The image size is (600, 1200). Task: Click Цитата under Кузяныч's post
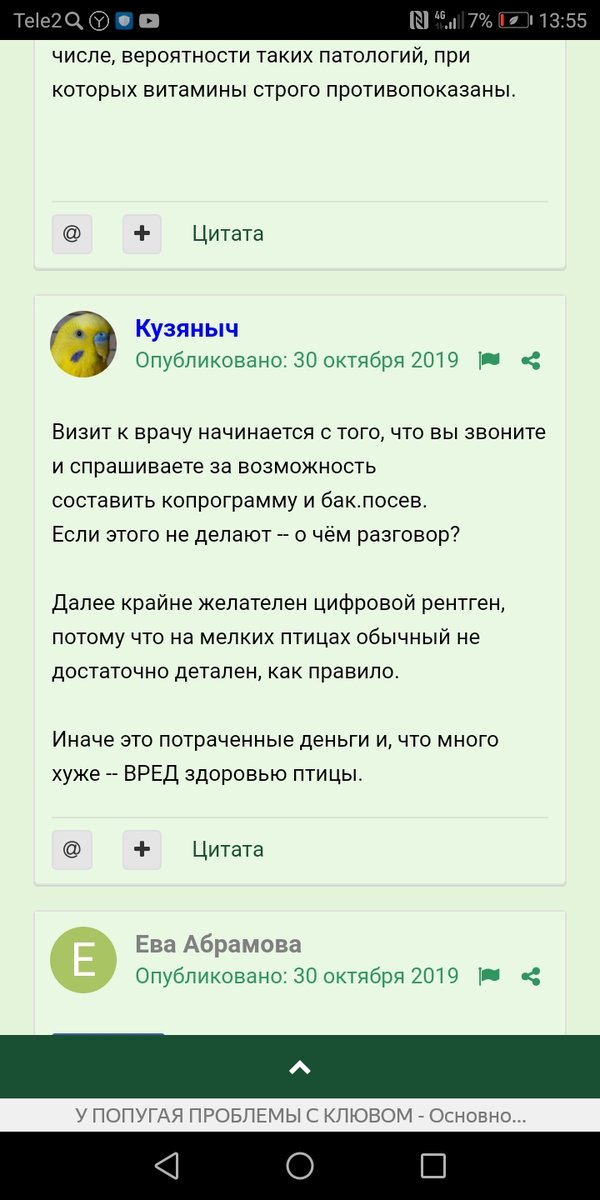[x=228, y=849]
